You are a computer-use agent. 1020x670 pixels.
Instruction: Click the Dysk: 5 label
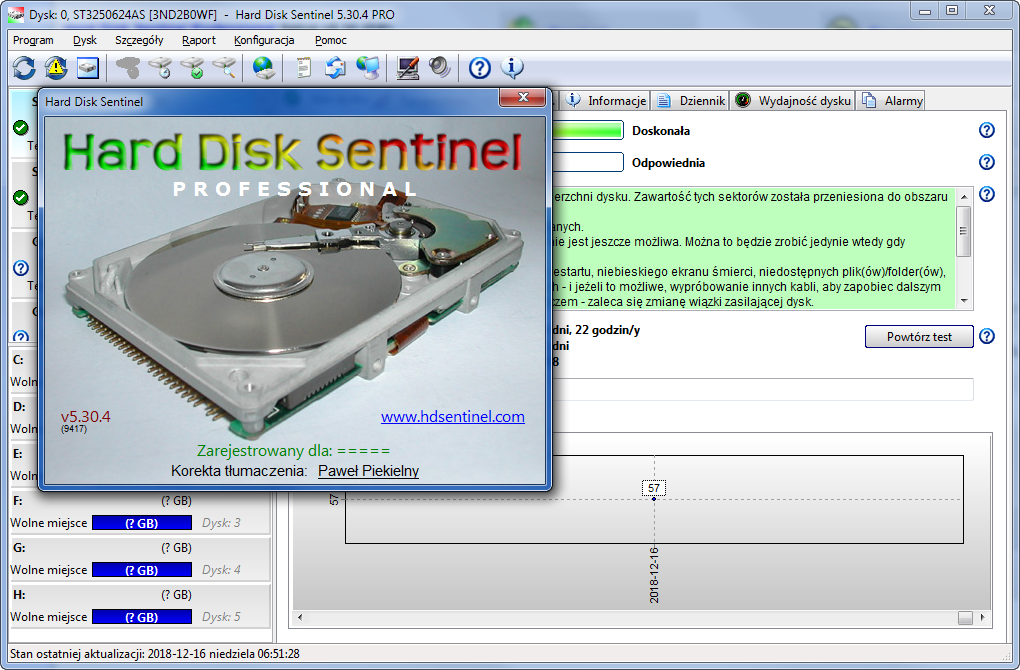221,617
